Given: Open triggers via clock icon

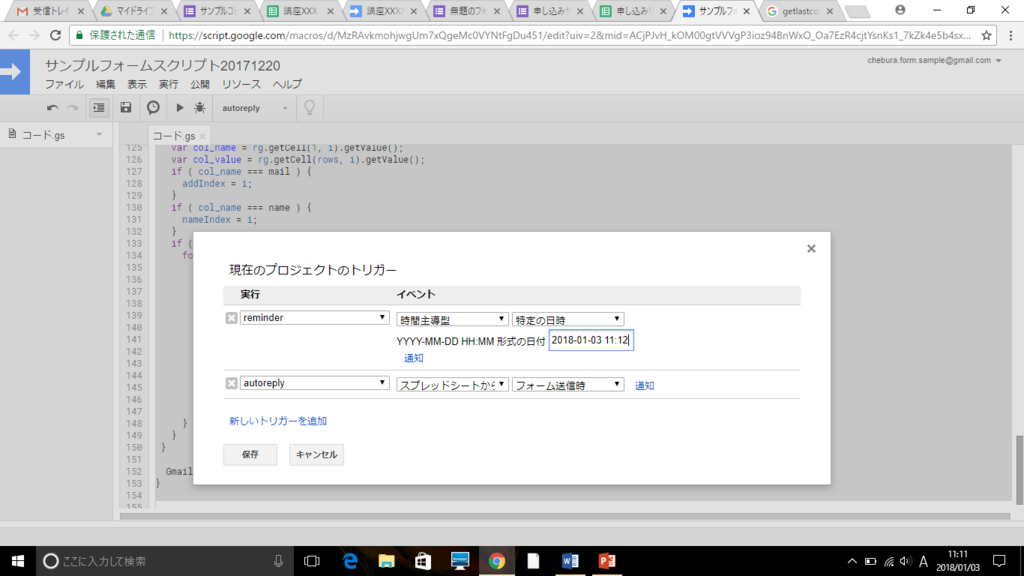Looking at the screenshot, I should click(x=153, y=108).
